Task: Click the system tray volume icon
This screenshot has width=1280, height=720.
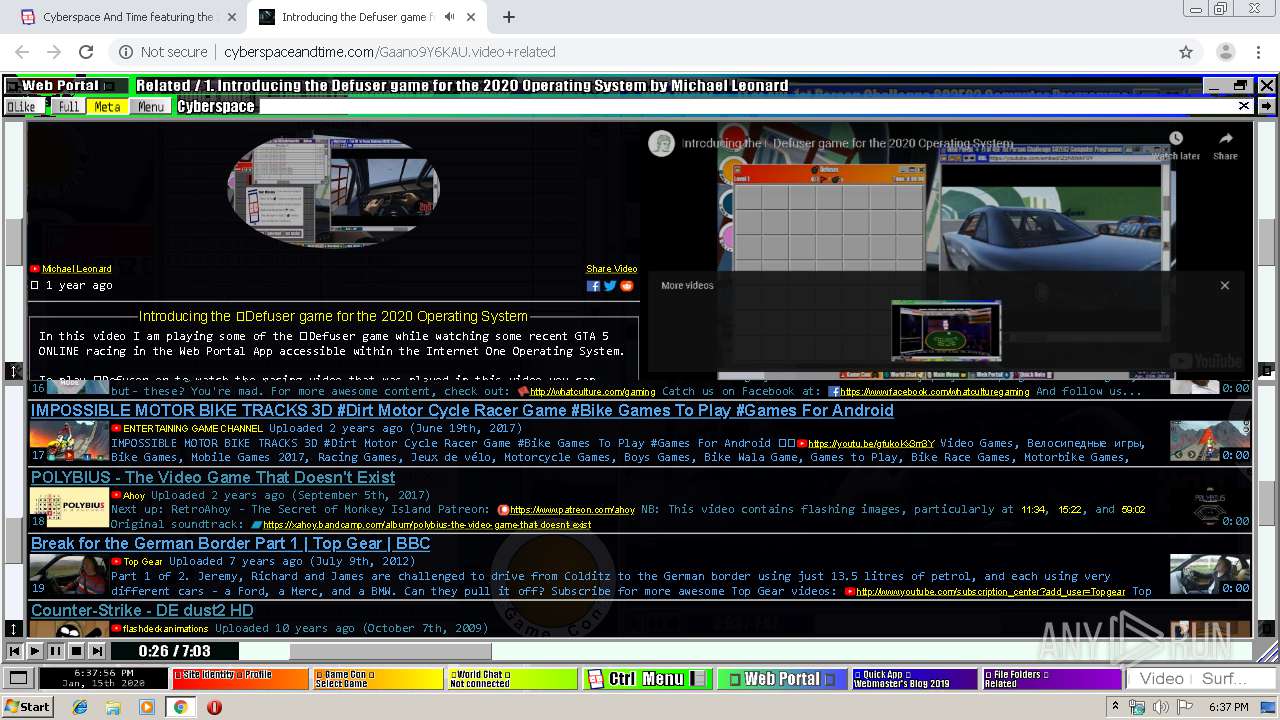Action: click(1160, 707)
